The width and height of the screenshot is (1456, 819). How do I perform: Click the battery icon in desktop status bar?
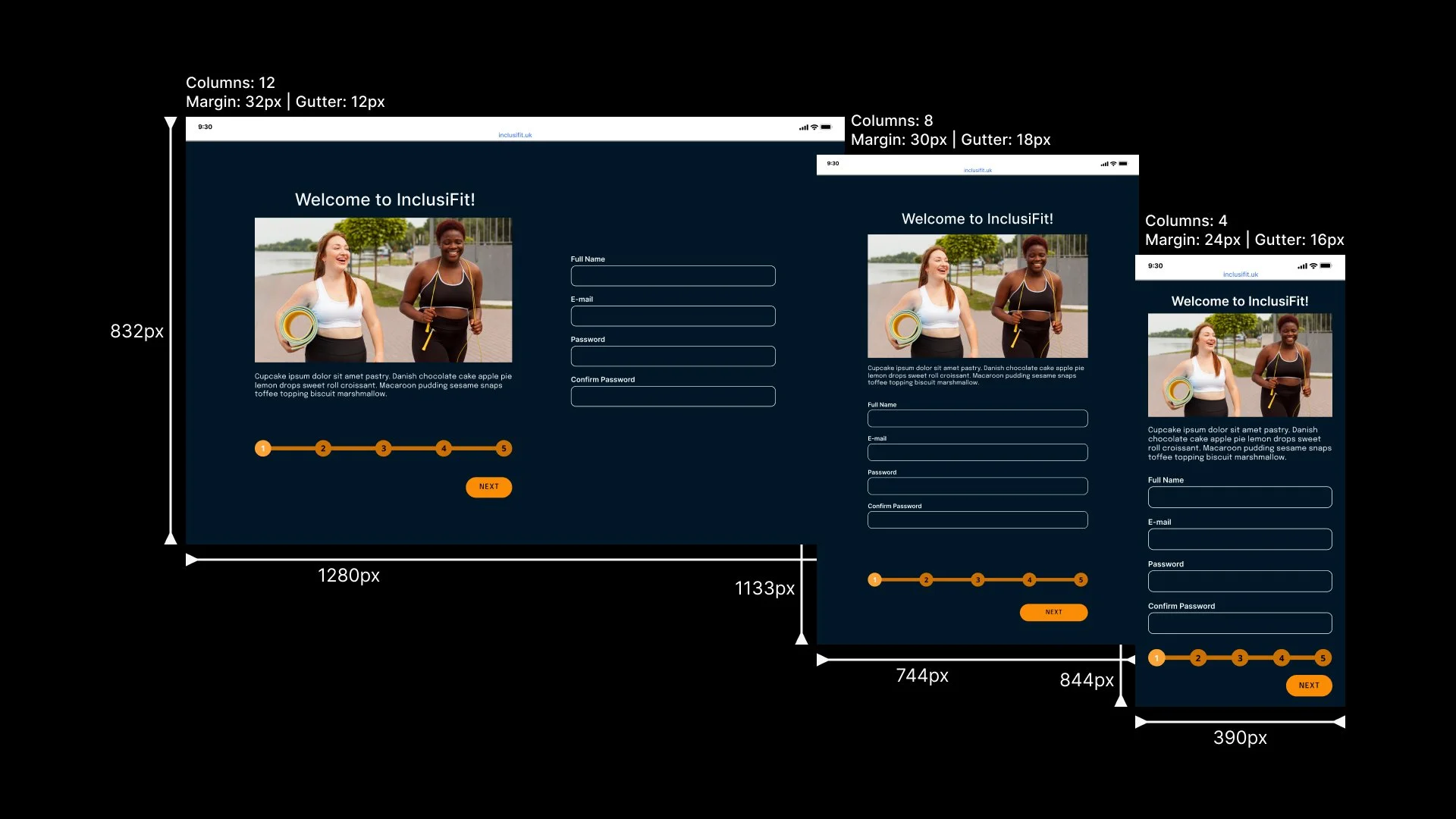click(x=826, y=127)
